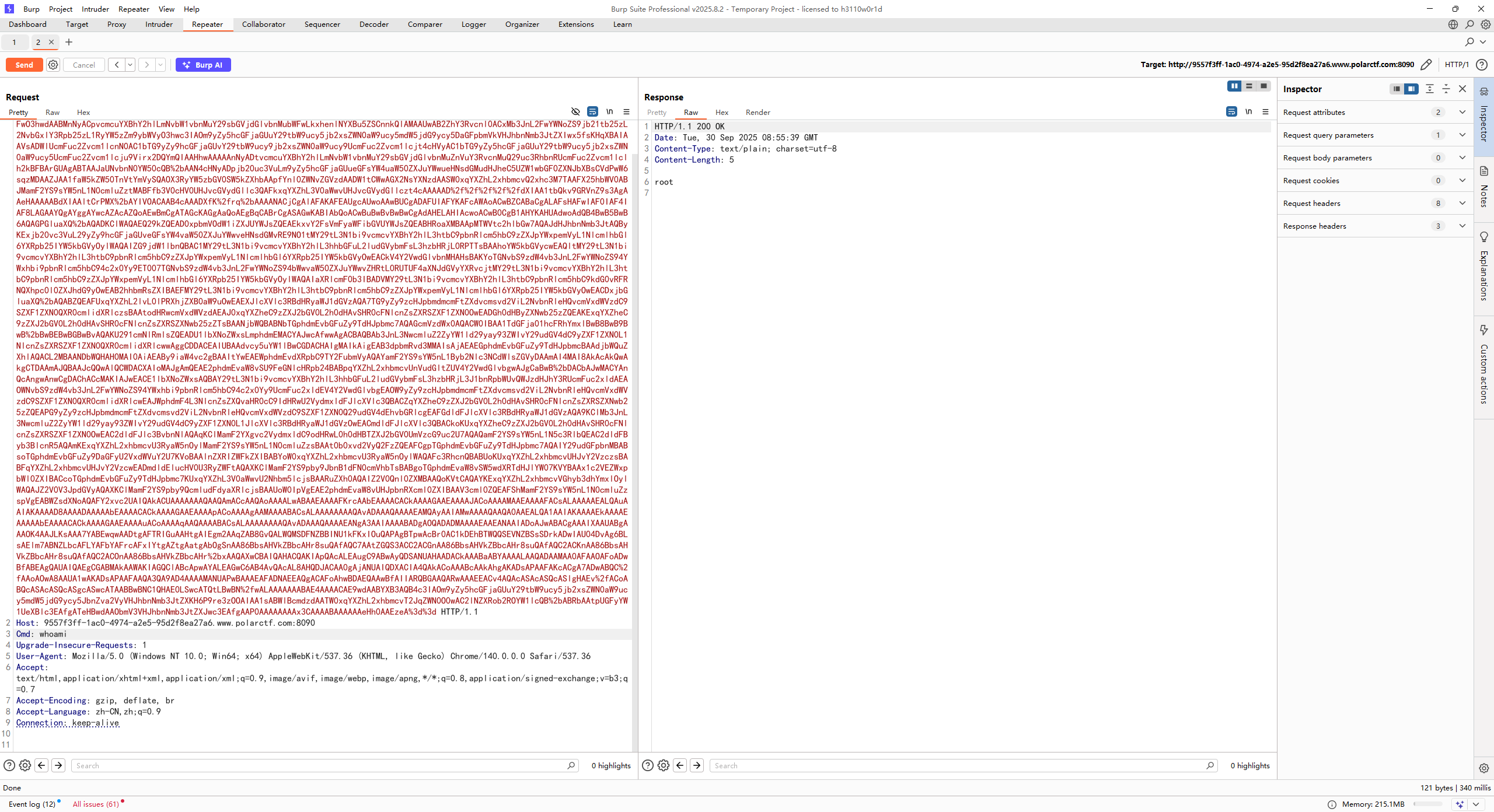Open Custom actions side panel
Viewport: 1494px width, 812px height.
click(1484, 330)
